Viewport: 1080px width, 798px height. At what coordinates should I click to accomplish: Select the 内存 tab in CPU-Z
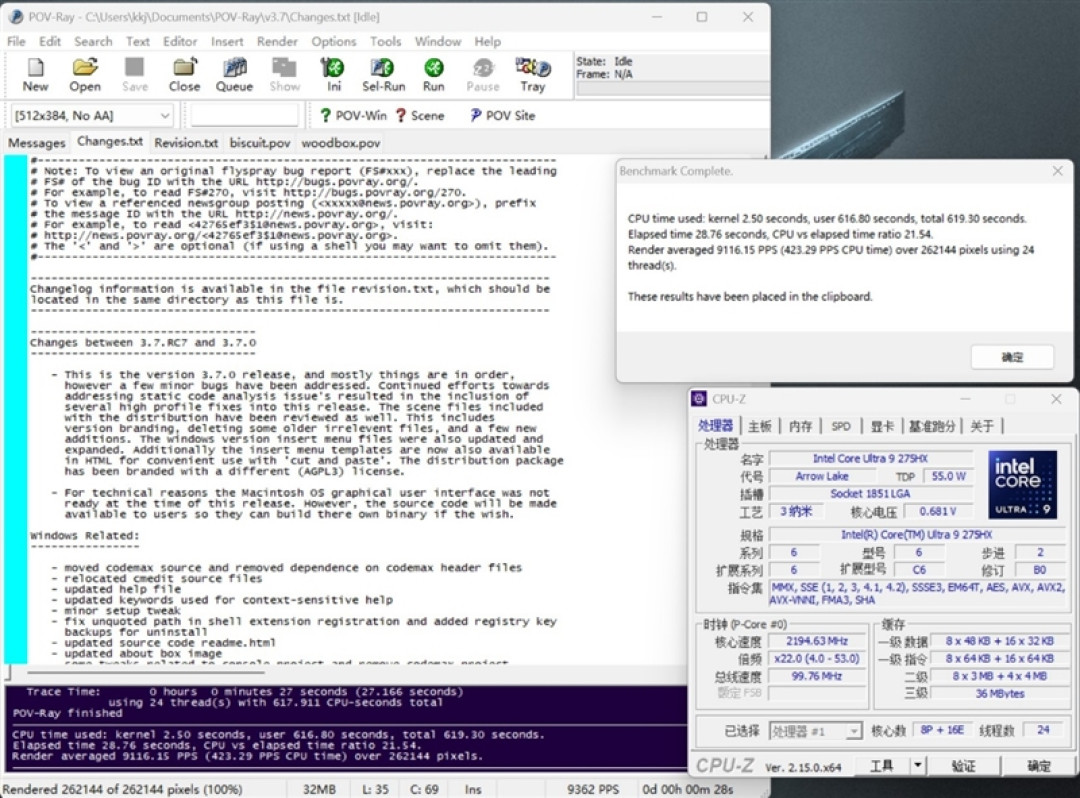pyautogui.click(x=800, y=426)
